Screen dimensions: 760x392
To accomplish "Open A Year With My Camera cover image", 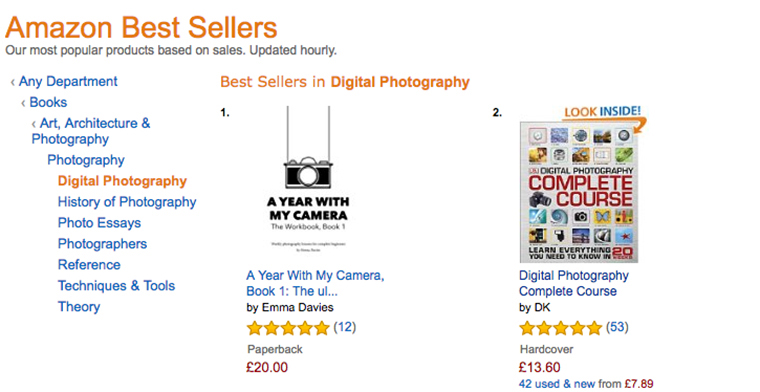I will [x=308, y=179].
